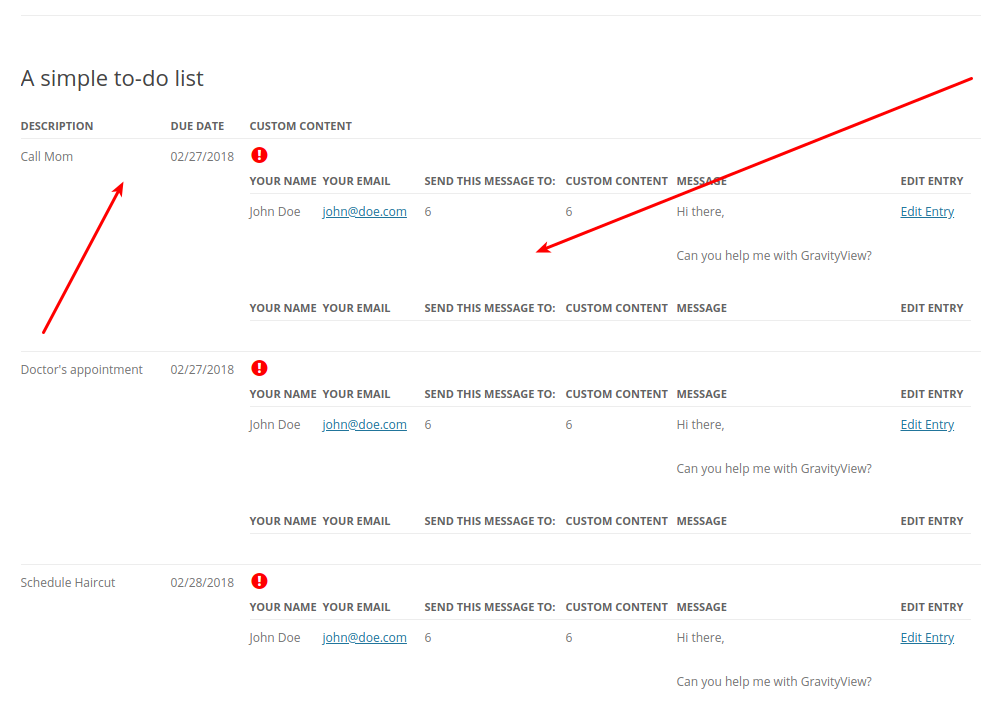Click the red alert icon for Schedule Haircut
The width and height of the screenshot is (1008, 706).
click(259, 581)
